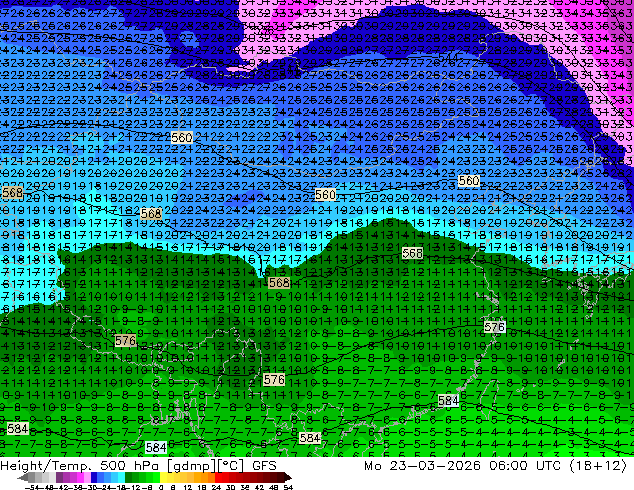This screenshot has height=490, width=634.
Task: Click the "24" legend tick label
Action: (x=216, y=488)
